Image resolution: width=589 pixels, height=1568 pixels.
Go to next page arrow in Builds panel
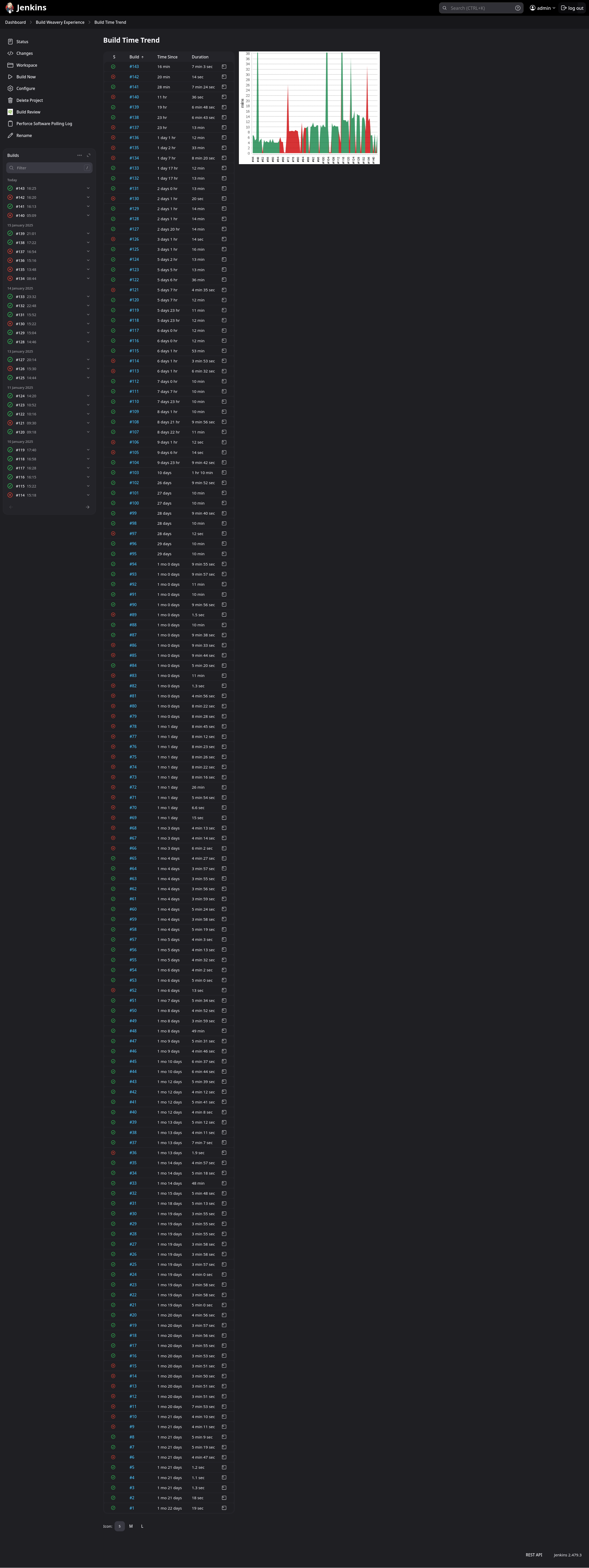(88, 507)
